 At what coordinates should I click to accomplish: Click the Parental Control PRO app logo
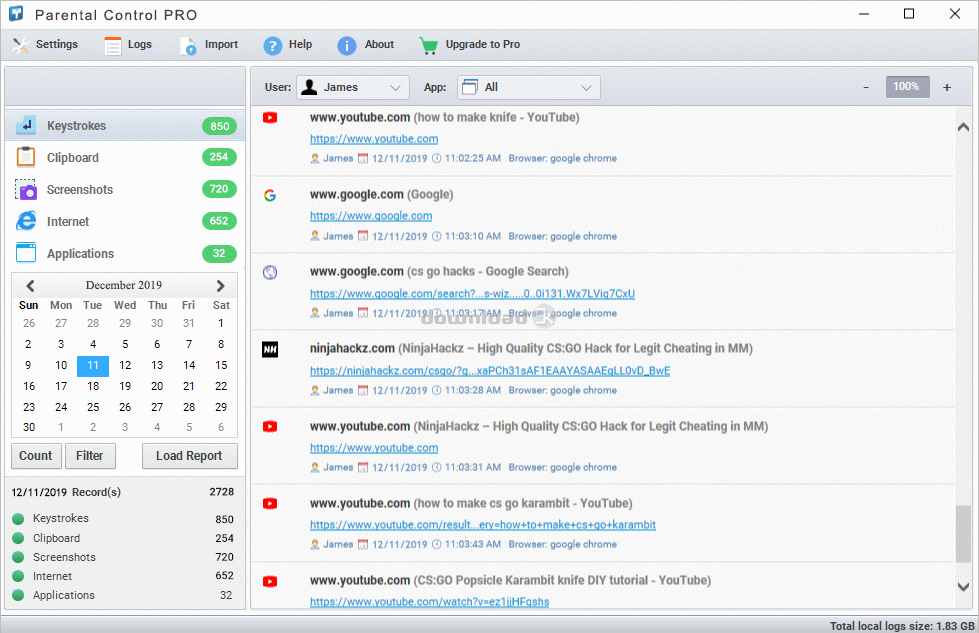[16, 14]
